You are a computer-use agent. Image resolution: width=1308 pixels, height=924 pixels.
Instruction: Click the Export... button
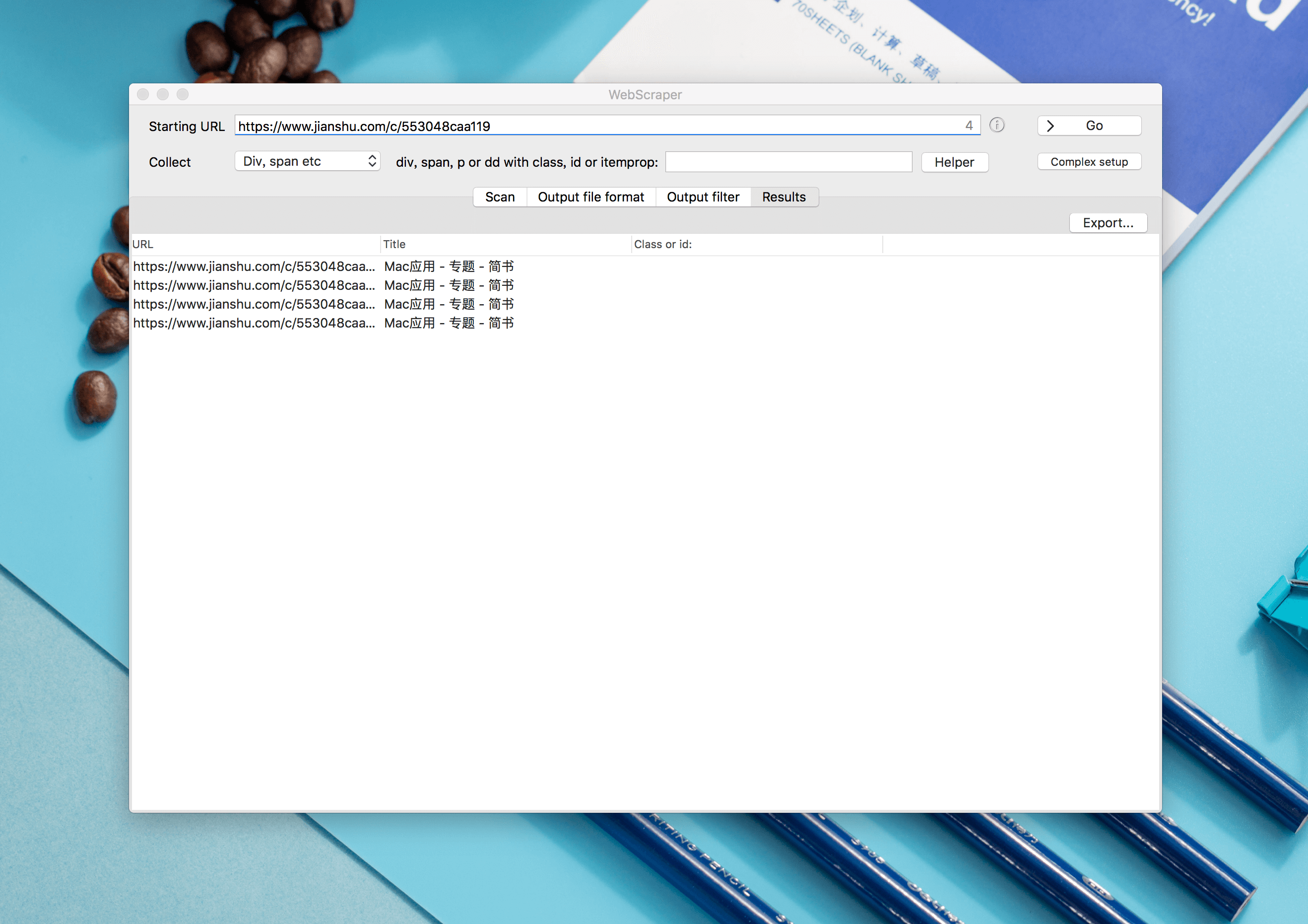tap(1108, 223)
